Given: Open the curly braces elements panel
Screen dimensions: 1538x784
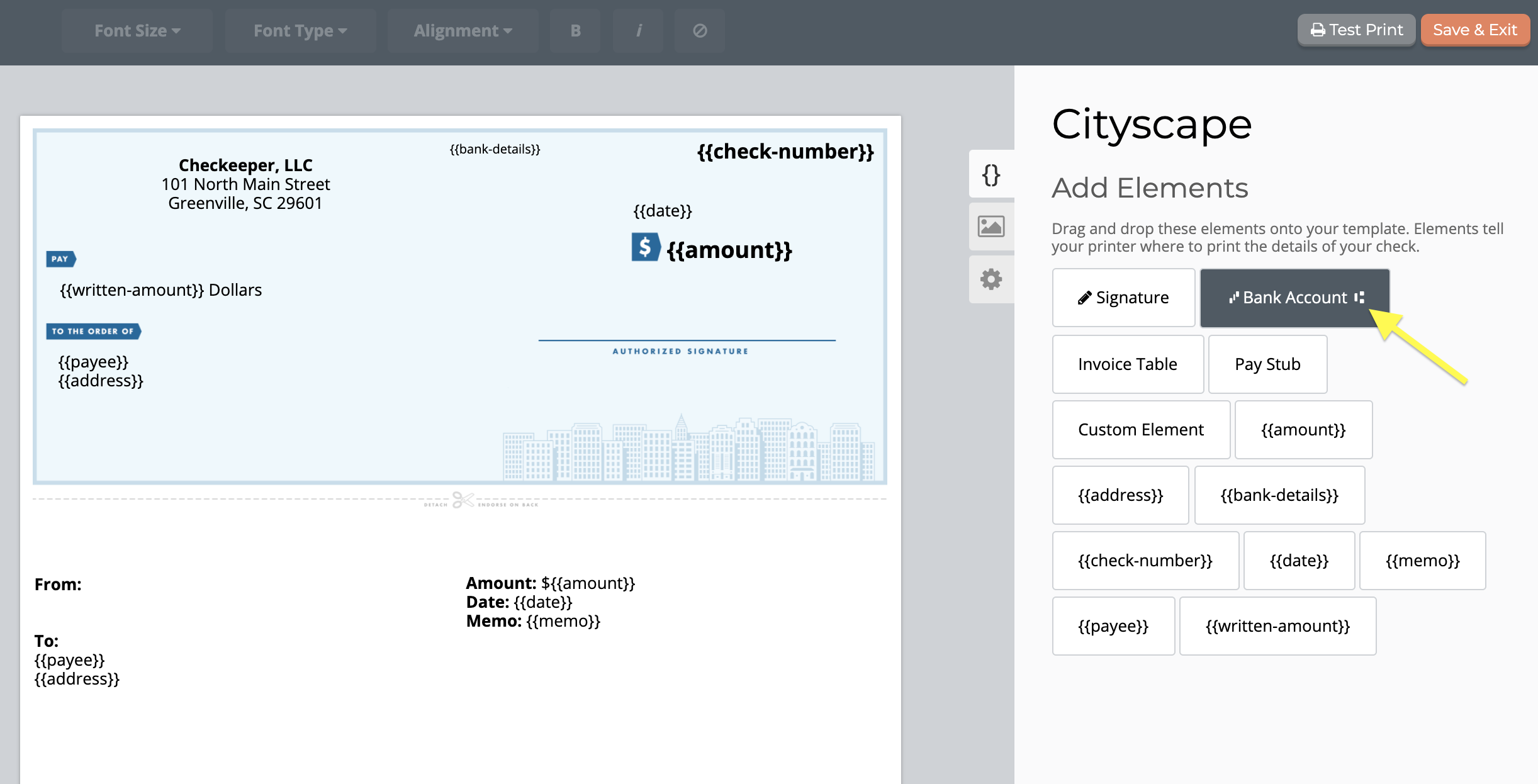Looking at the screenshot, I should coord(991,174).
